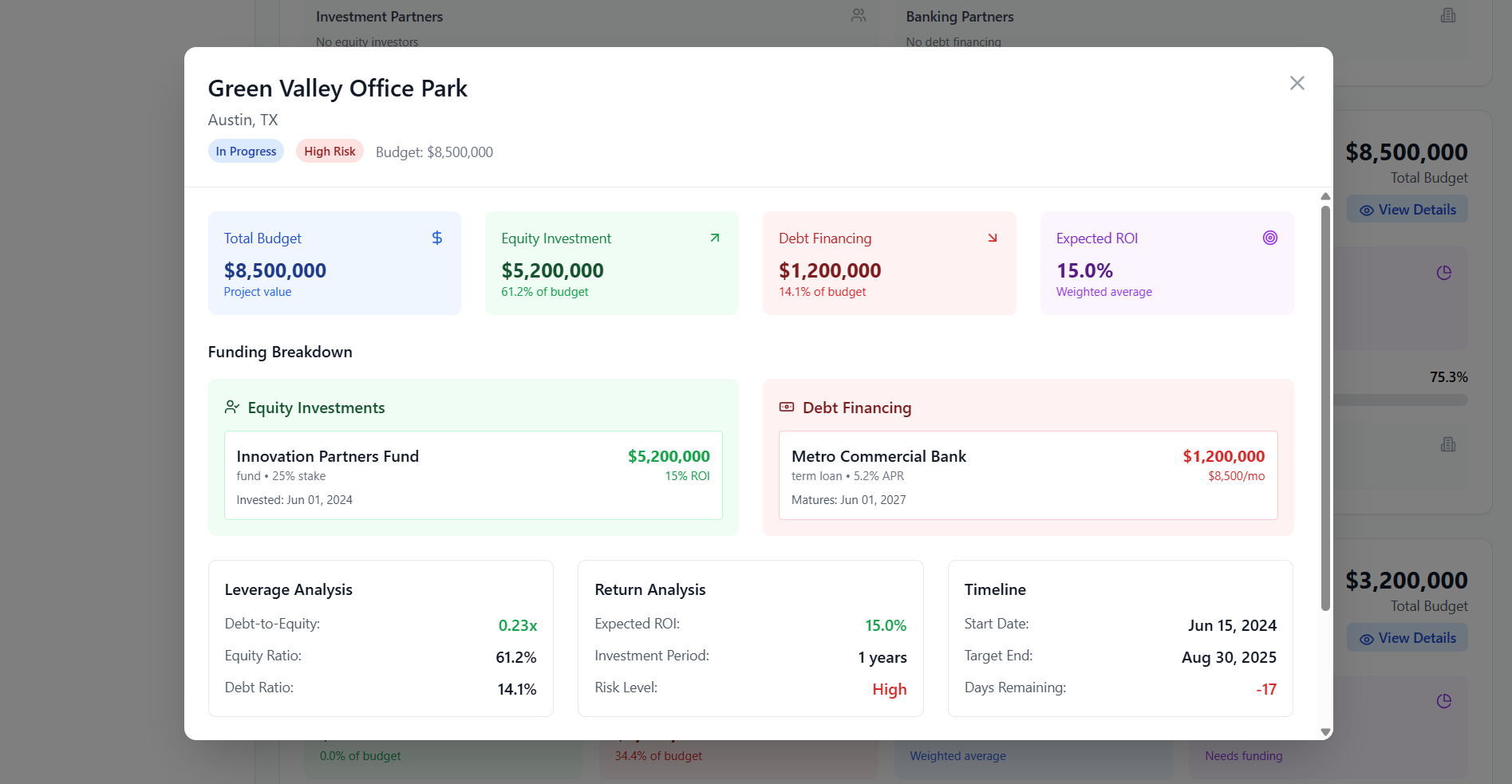Click the 75.3% progress bar
This screenshot has height=784, width=1512.
pos(1399,400)
